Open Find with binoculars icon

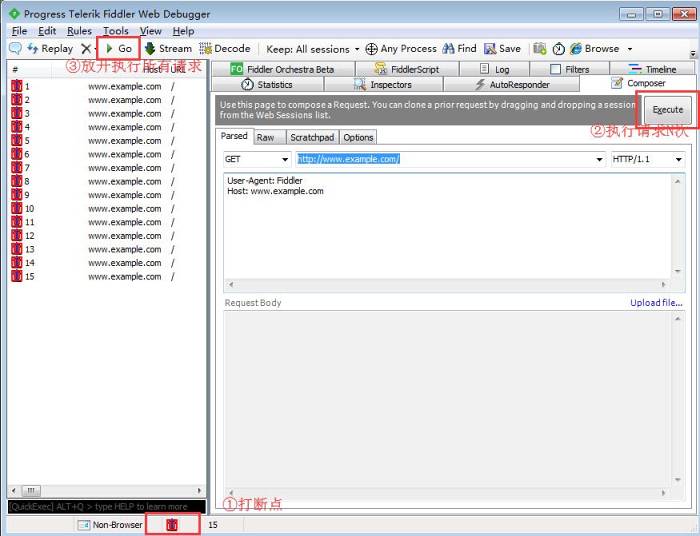tap(459, 49)
